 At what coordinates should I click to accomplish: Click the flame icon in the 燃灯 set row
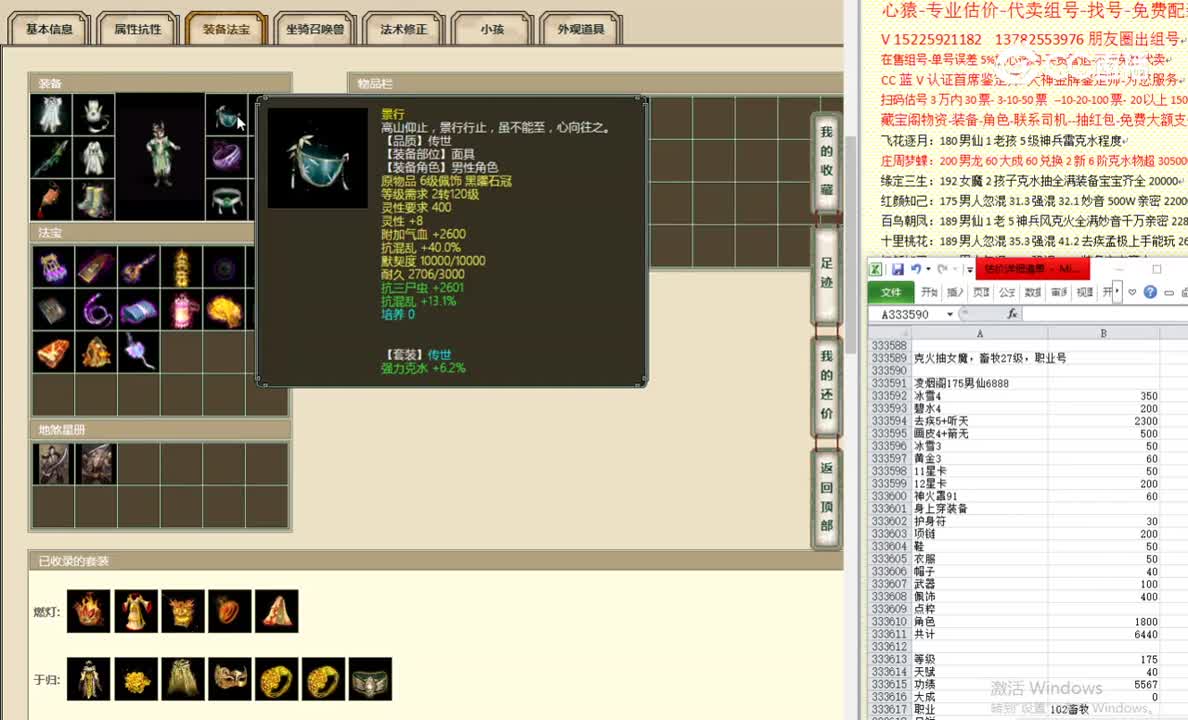88,611
